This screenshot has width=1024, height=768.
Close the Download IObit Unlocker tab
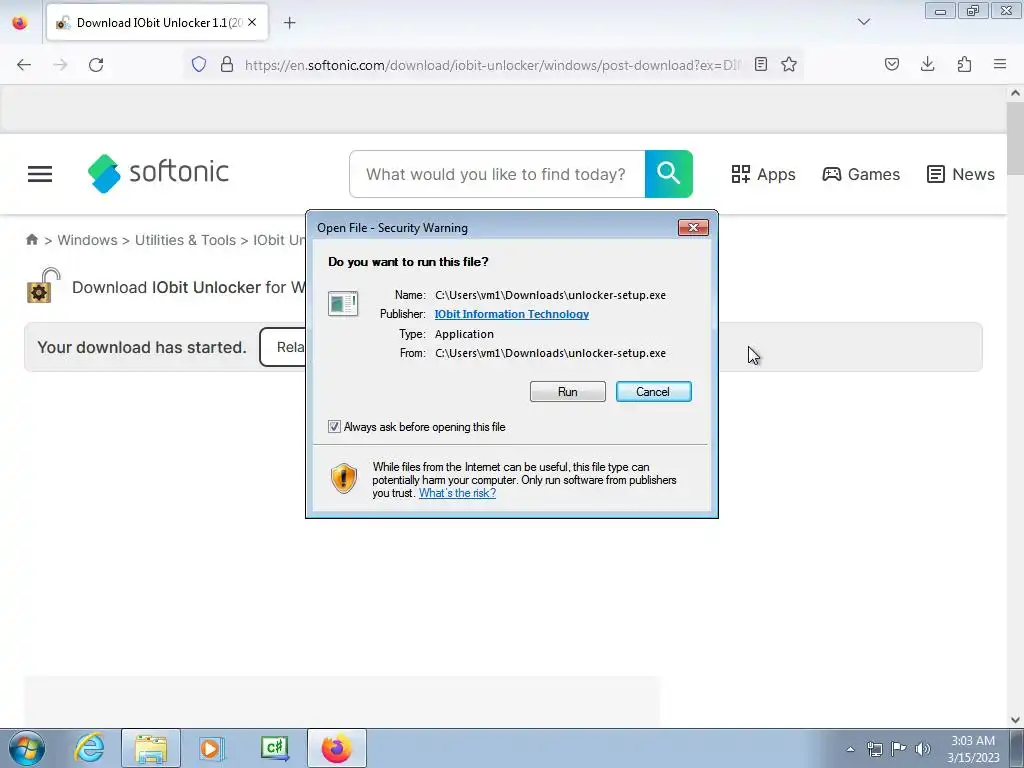tap(252, 22)
